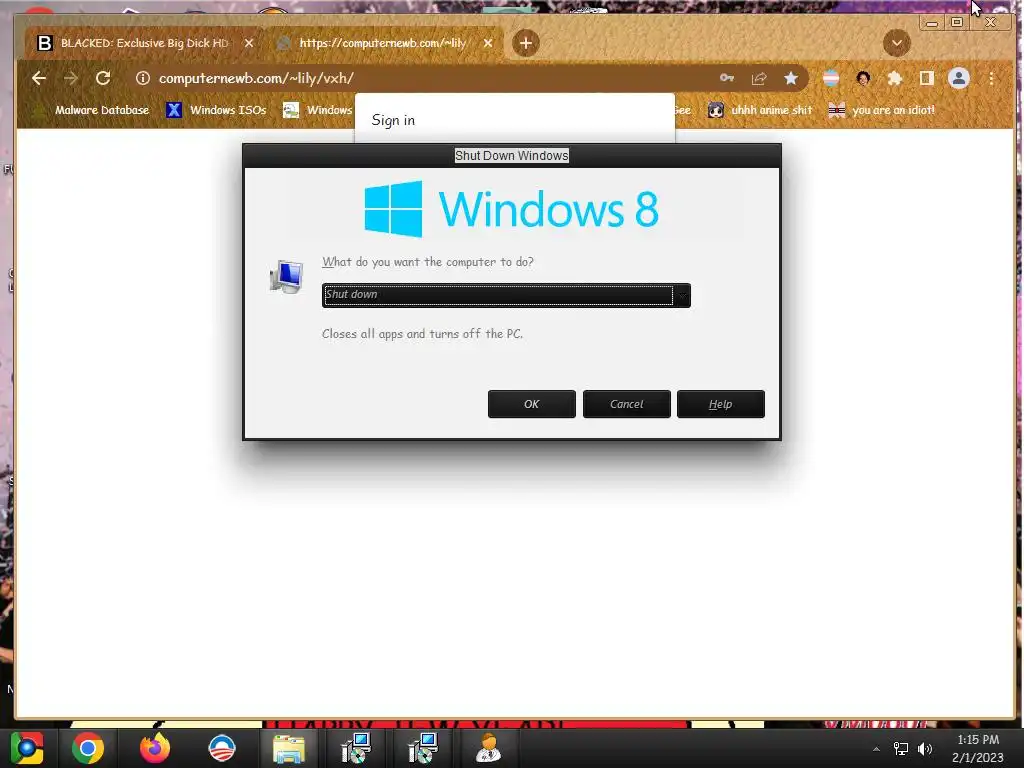Close the first browser tab
Screen dimensions: 1024x768
point(249,43)
